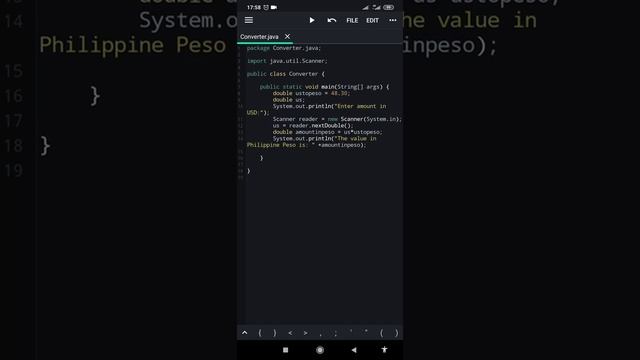Place cursor on "public class Converter {" line
Screen dimensions: 640x360
coord(286,74)
